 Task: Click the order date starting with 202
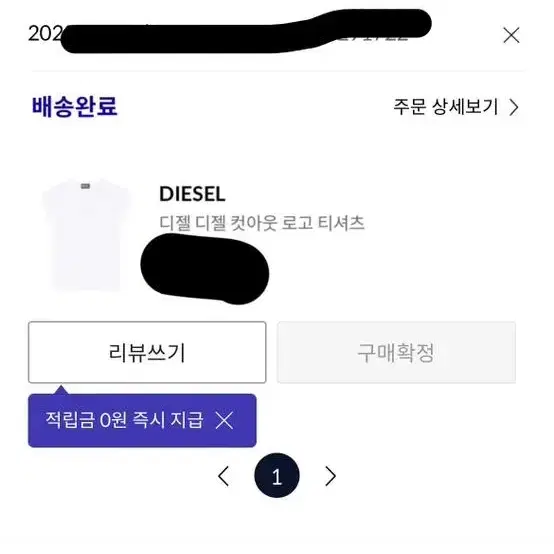(x=45, y=34)
